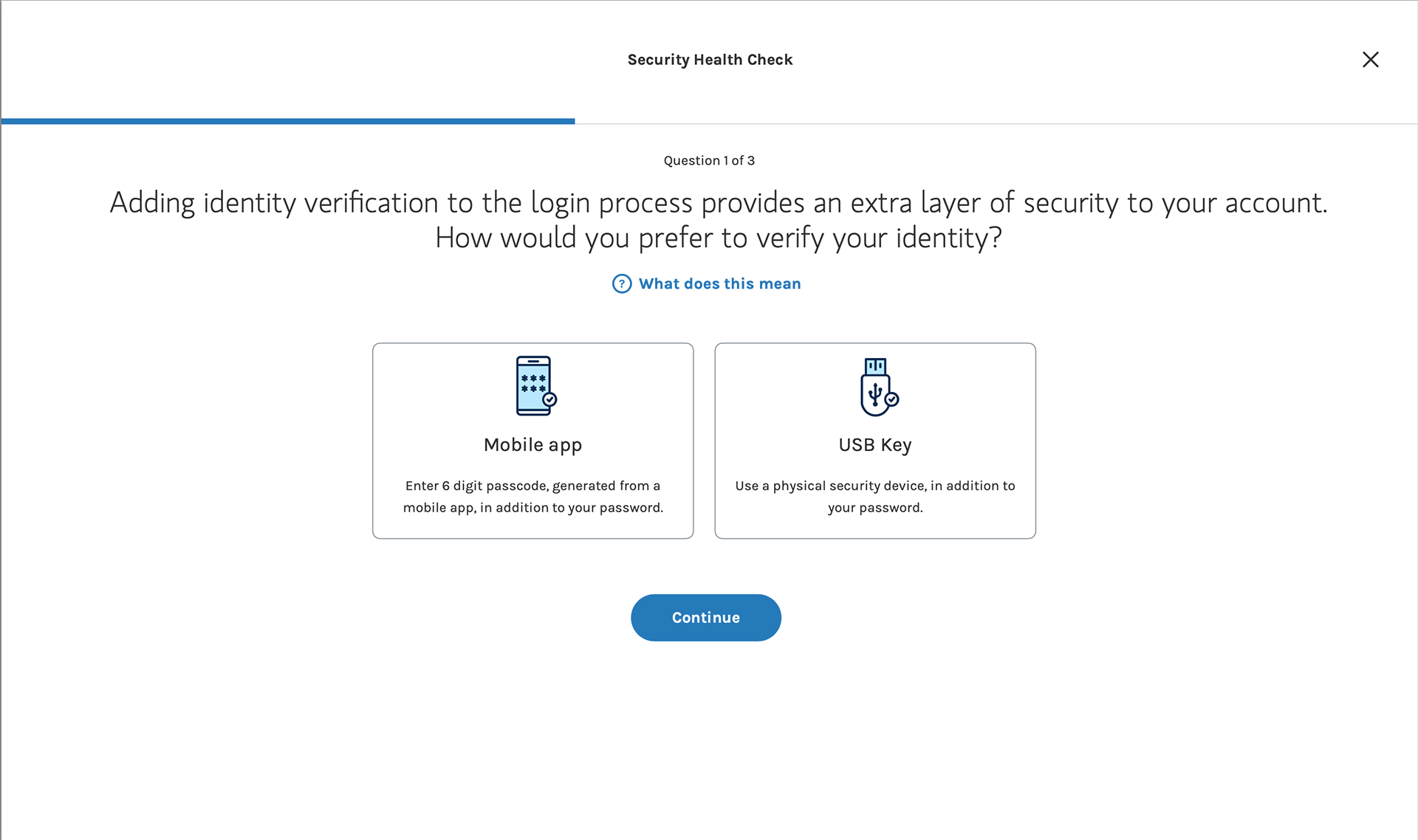The width and height of the screenshot is (1418, 840).
Task: Close the Security Health Check dialog
Action: point(1370,60)
